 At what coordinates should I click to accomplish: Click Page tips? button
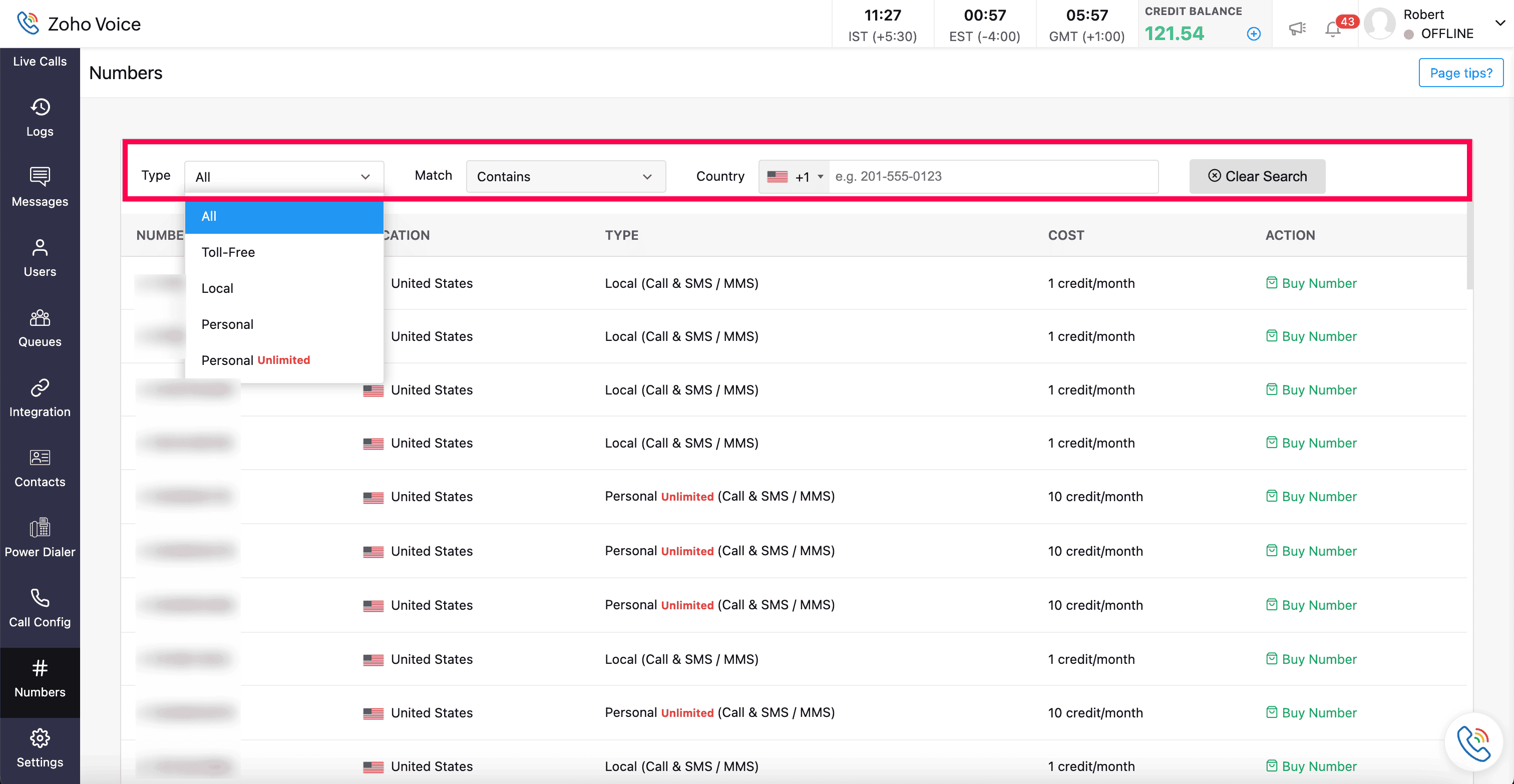click(x=1460, y=73)
